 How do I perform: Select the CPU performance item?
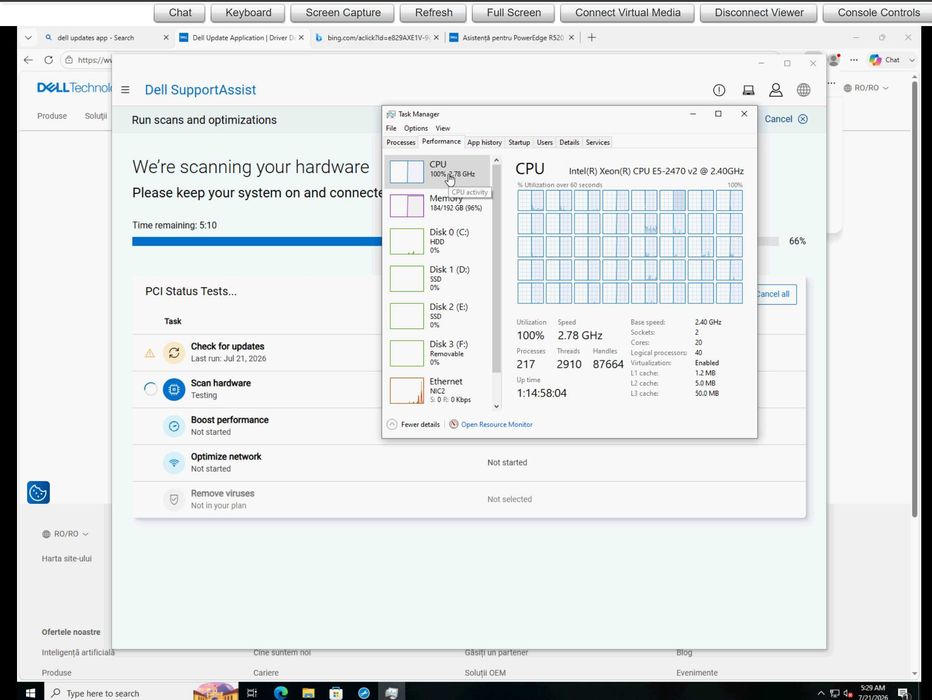438,171
